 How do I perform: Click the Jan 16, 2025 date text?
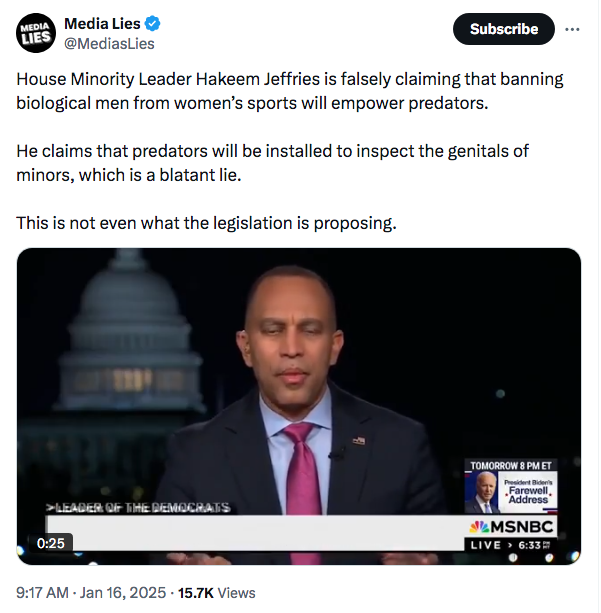click(123, 593)
